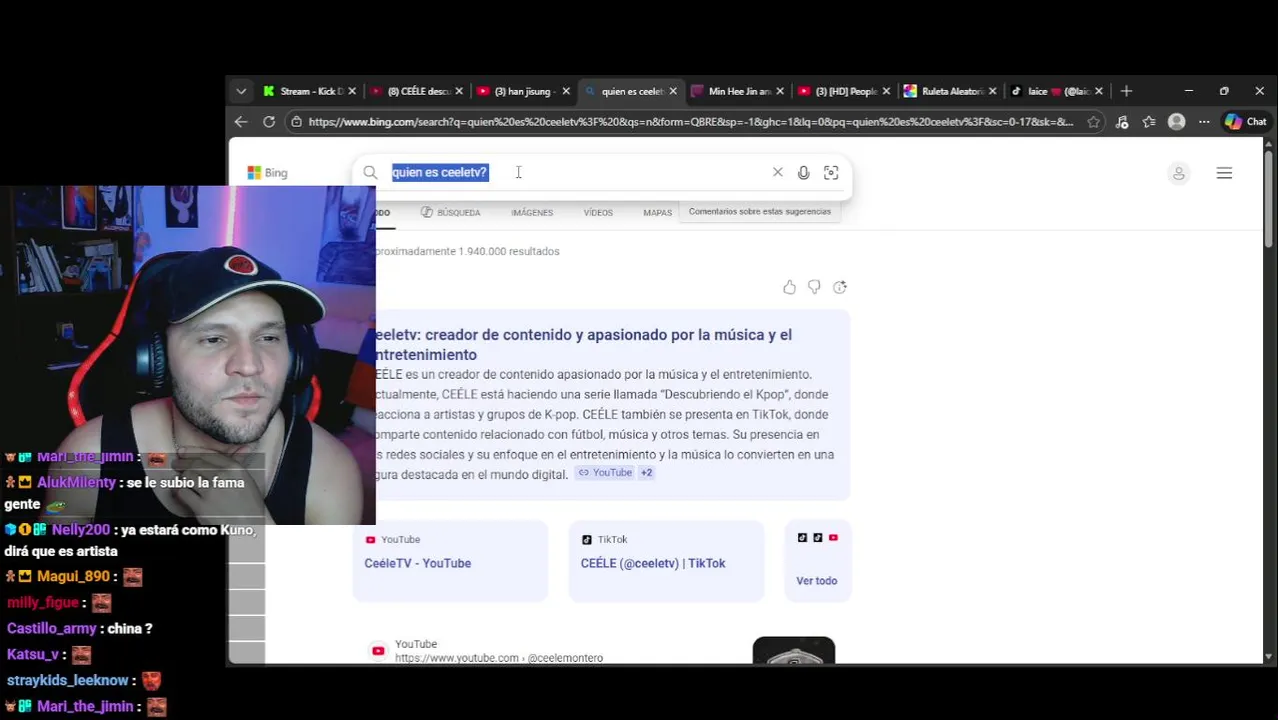Close the Min Hee Jin tab
This screenshot has width=1278, height=720.
pyautogui.click(x=780, y=91)
